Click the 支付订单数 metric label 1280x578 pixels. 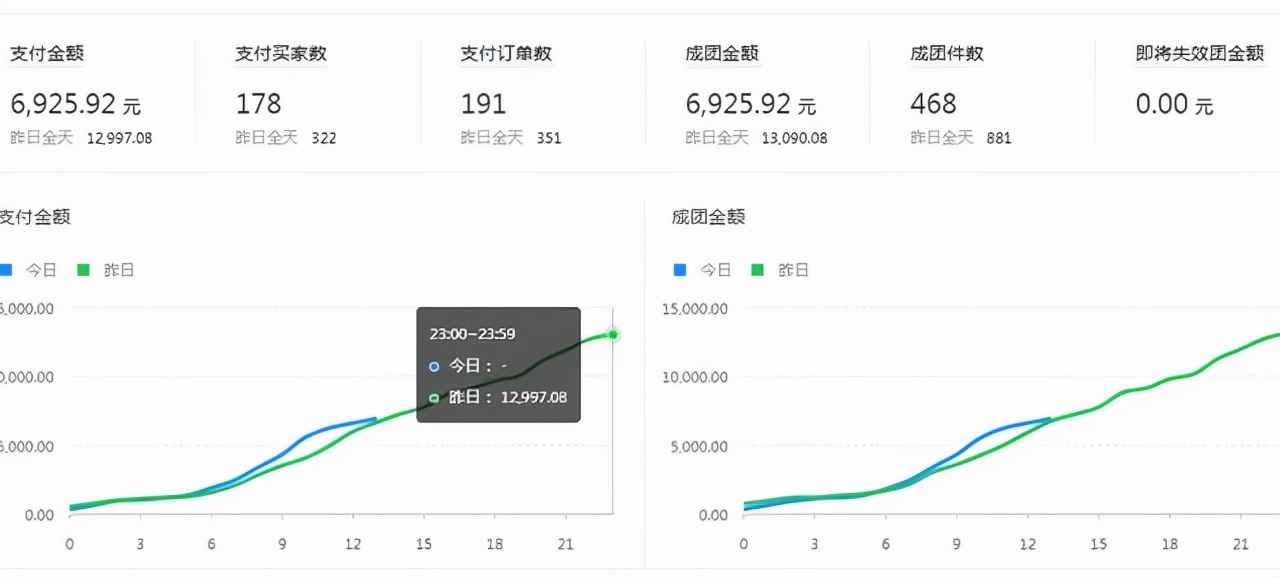click(506, 54)
